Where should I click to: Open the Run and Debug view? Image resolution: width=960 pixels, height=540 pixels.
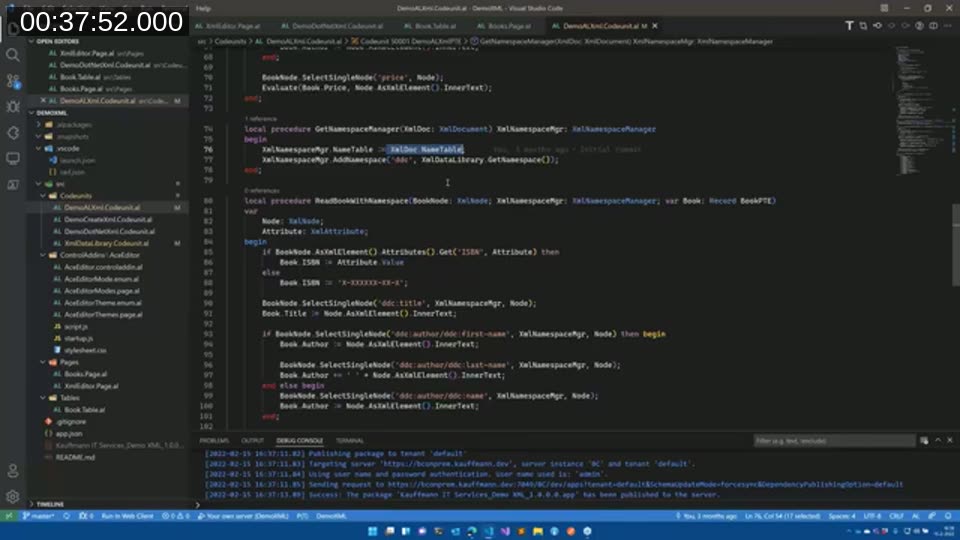(x=13, y=107)
